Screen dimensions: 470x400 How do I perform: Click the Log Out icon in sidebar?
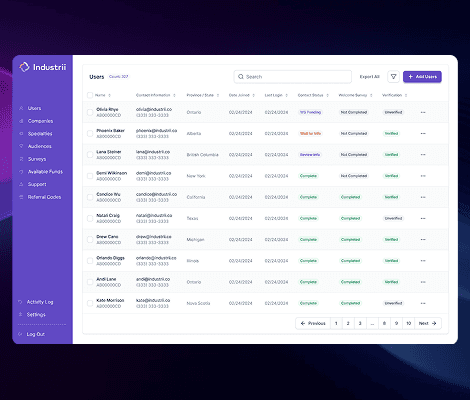pos(20,334)
